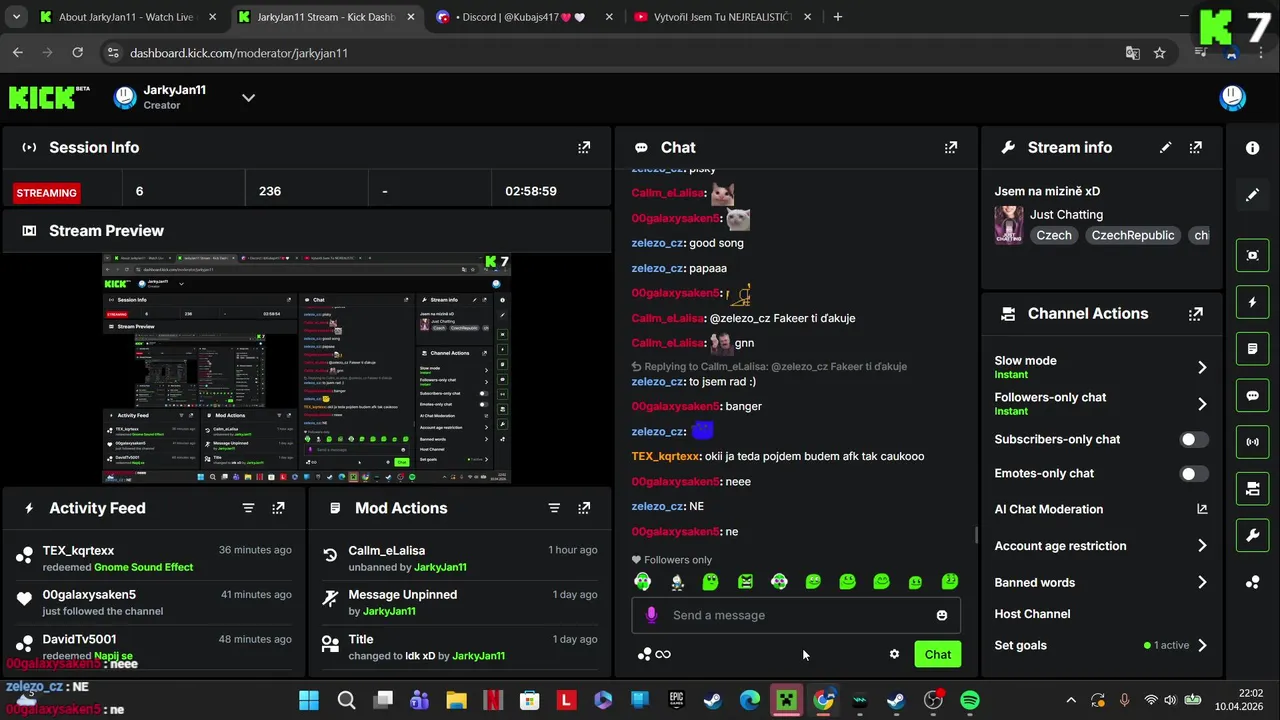Open a new browser tab

(x=838, y=17)
